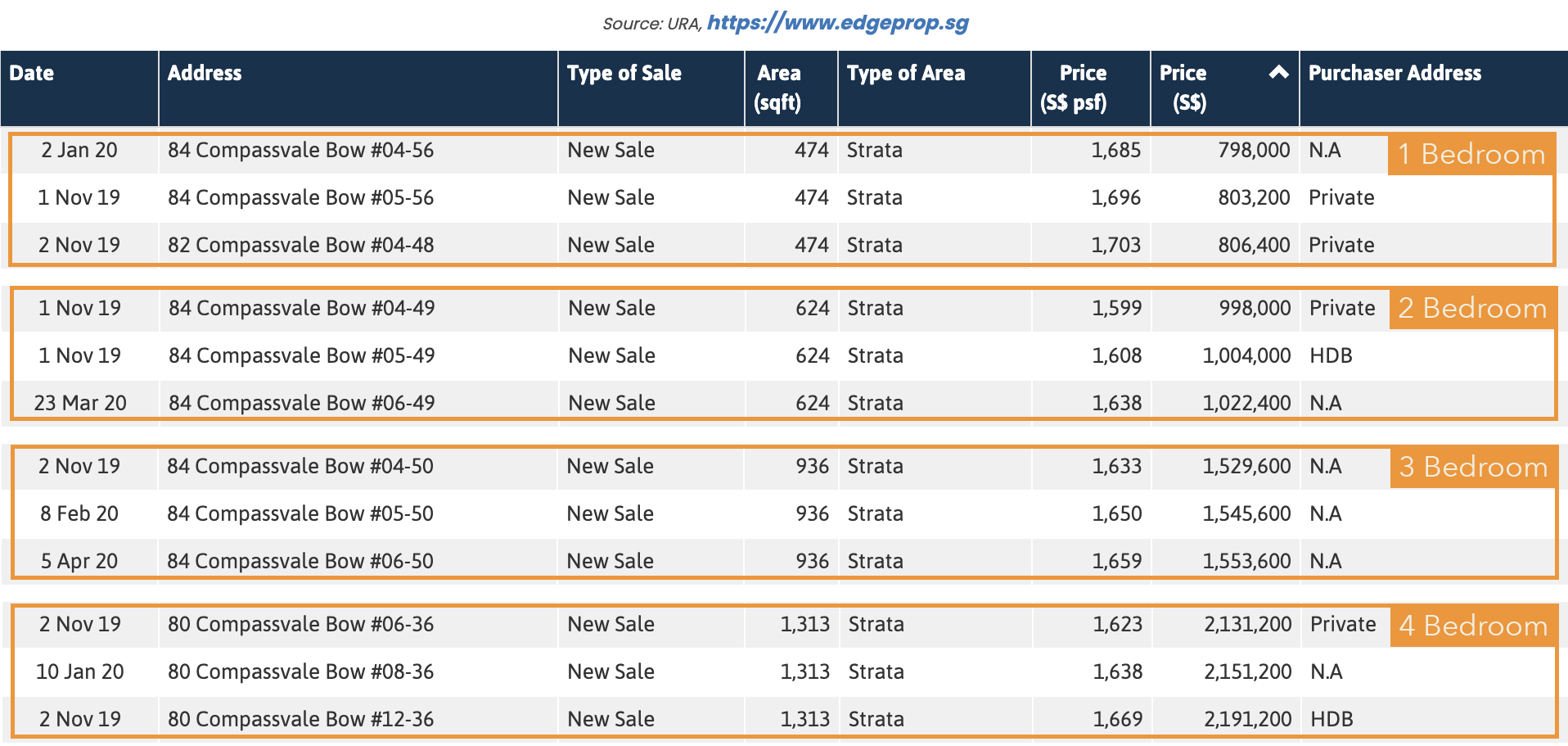The width and height of the screenshot is (1568, 746).
Task: Select the date 8 Feb 20
Action: 79,514
